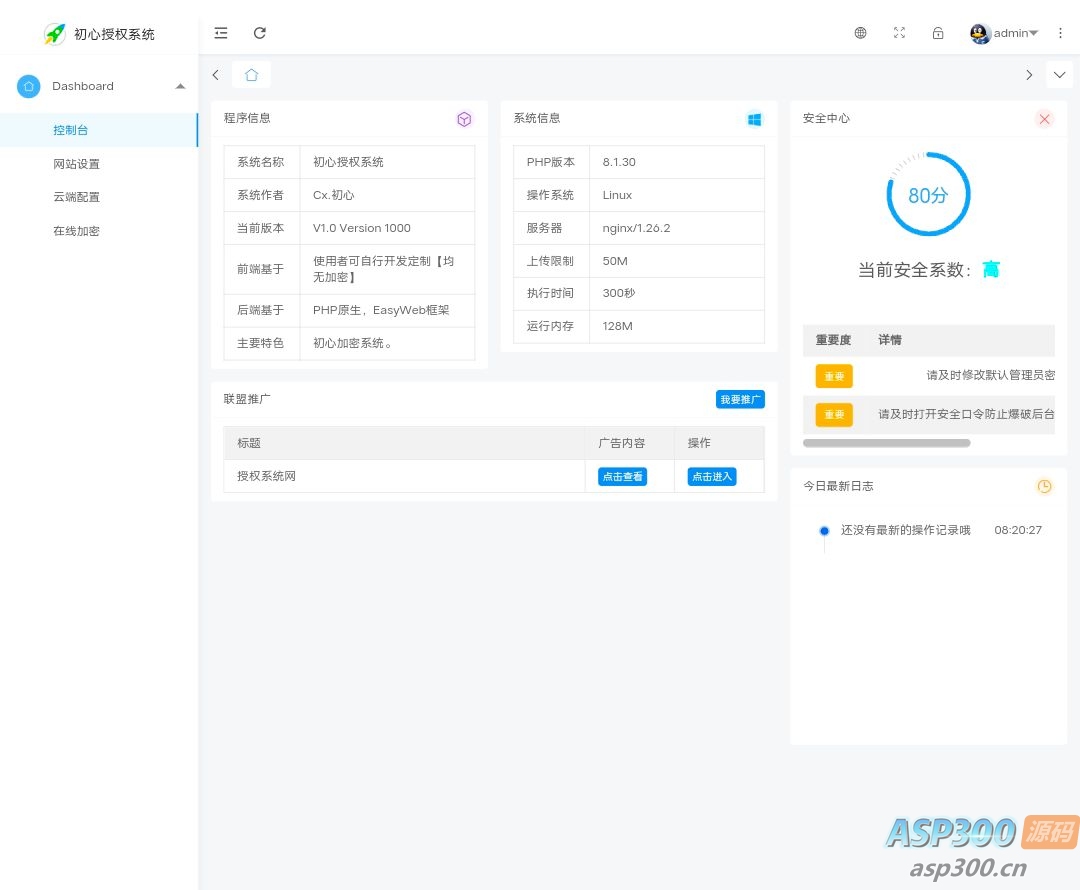Open the admin user dropdown

[1005, 33]
